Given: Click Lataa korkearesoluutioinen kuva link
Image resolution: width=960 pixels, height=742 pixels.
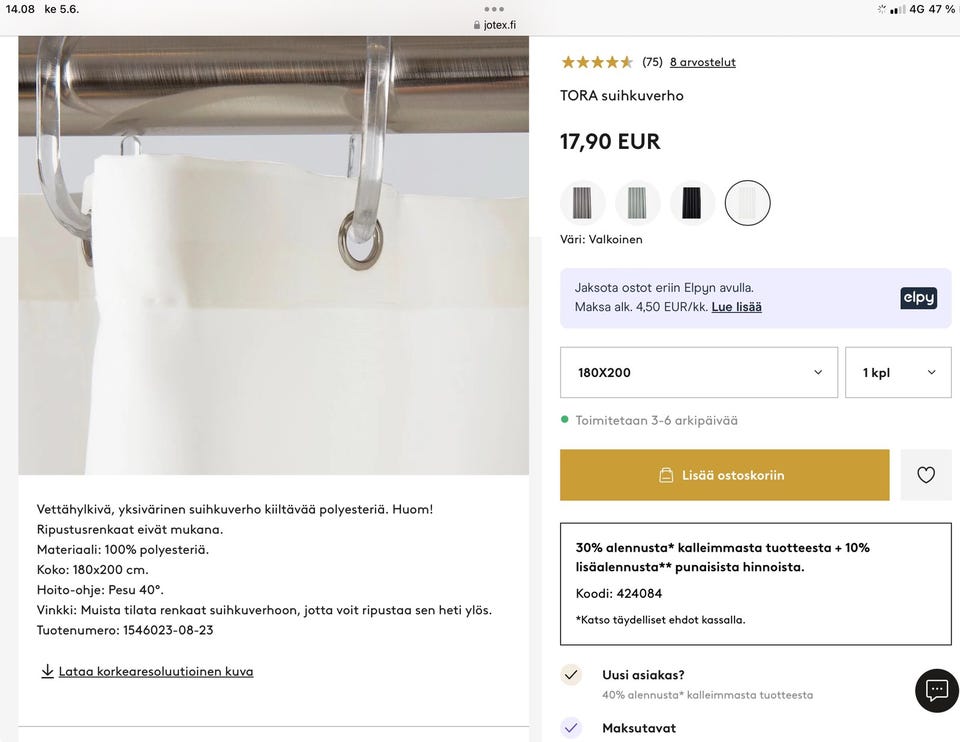Looking at the screenshot, I should click(x=156, y=671).
